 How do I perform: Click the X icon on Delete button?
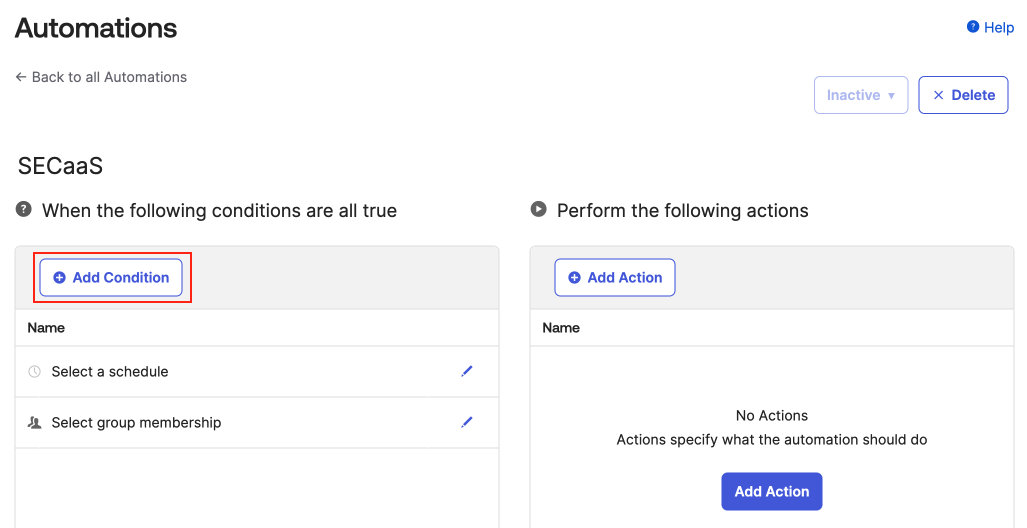938,95
